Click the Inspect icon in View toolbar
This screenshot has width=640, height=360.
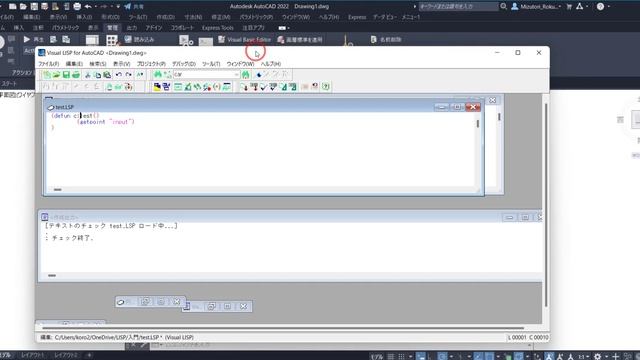click(188, 87)
